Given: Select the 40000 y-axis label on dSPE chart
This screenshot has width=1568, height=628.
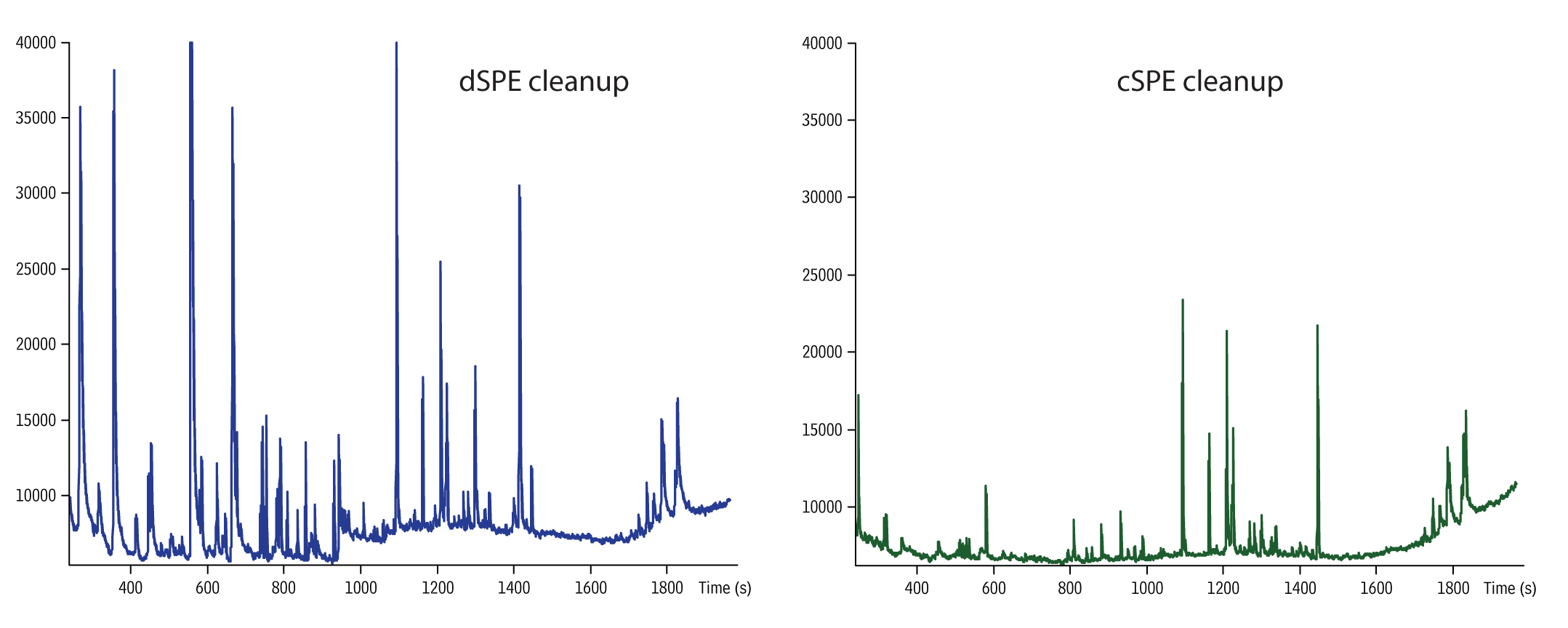Looking at the screenshot, I should pos(36,43).
